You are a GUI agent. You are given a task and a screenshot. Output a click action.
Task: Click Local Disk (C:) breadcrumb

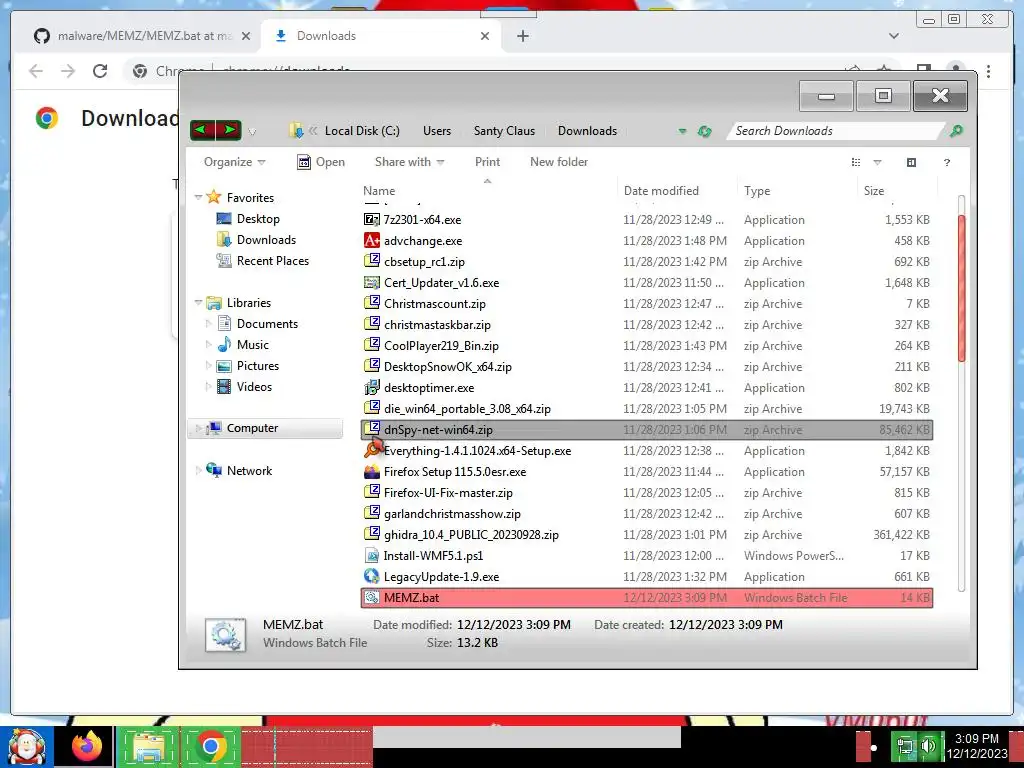362,131
